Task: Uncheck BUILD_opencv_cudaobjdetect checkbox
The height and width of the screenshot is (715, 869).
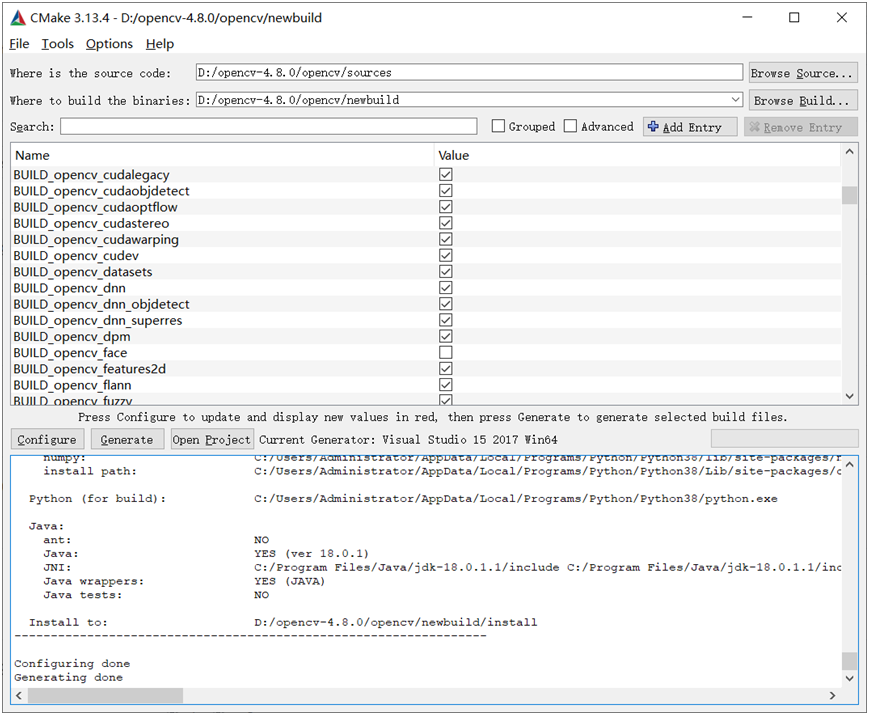Action: pyautogui.click(x=446, y=191)
